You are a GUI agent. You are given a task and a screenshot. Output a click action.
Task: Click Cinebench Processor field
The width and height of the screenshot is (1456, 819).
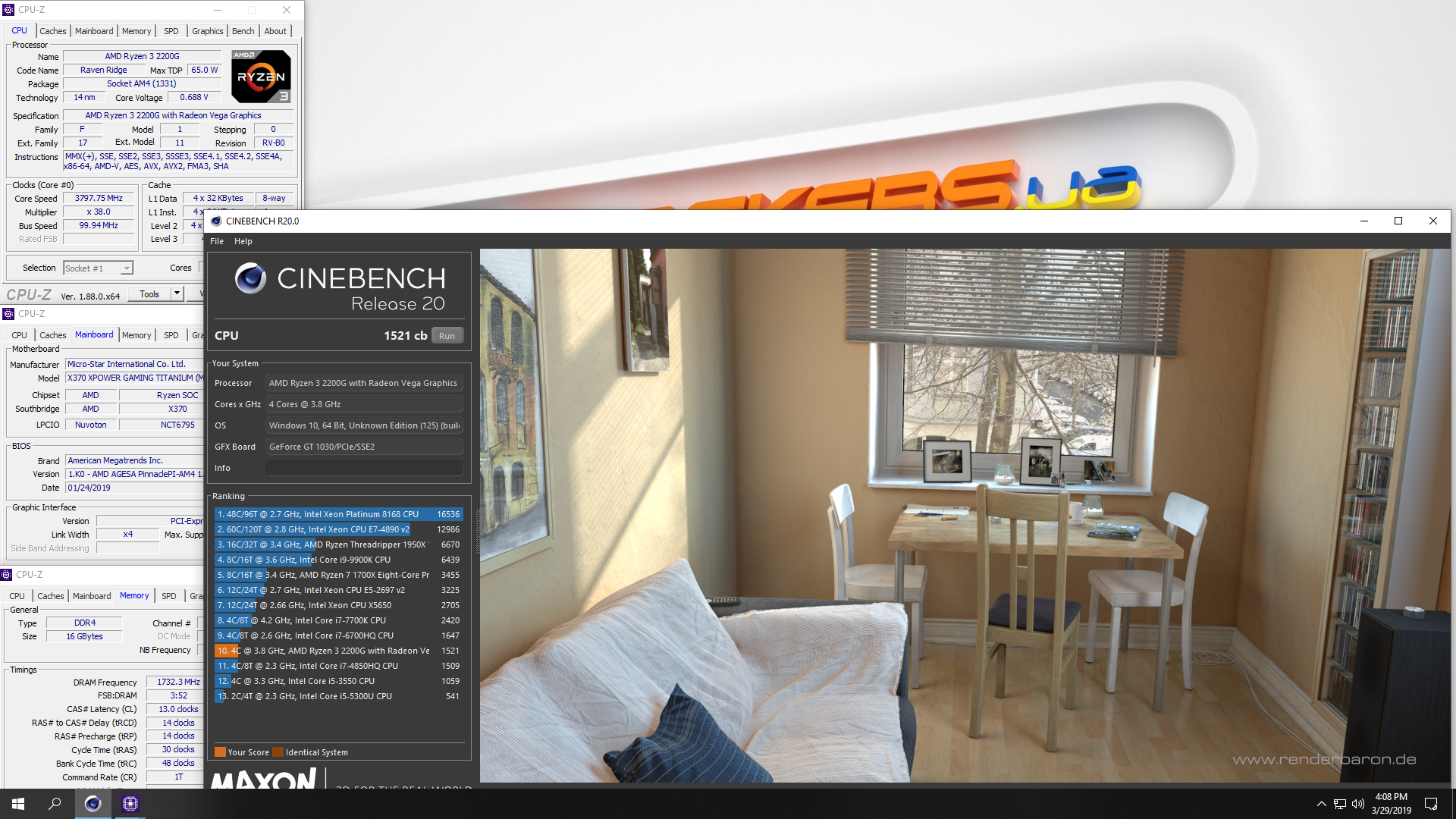[364, 383]
